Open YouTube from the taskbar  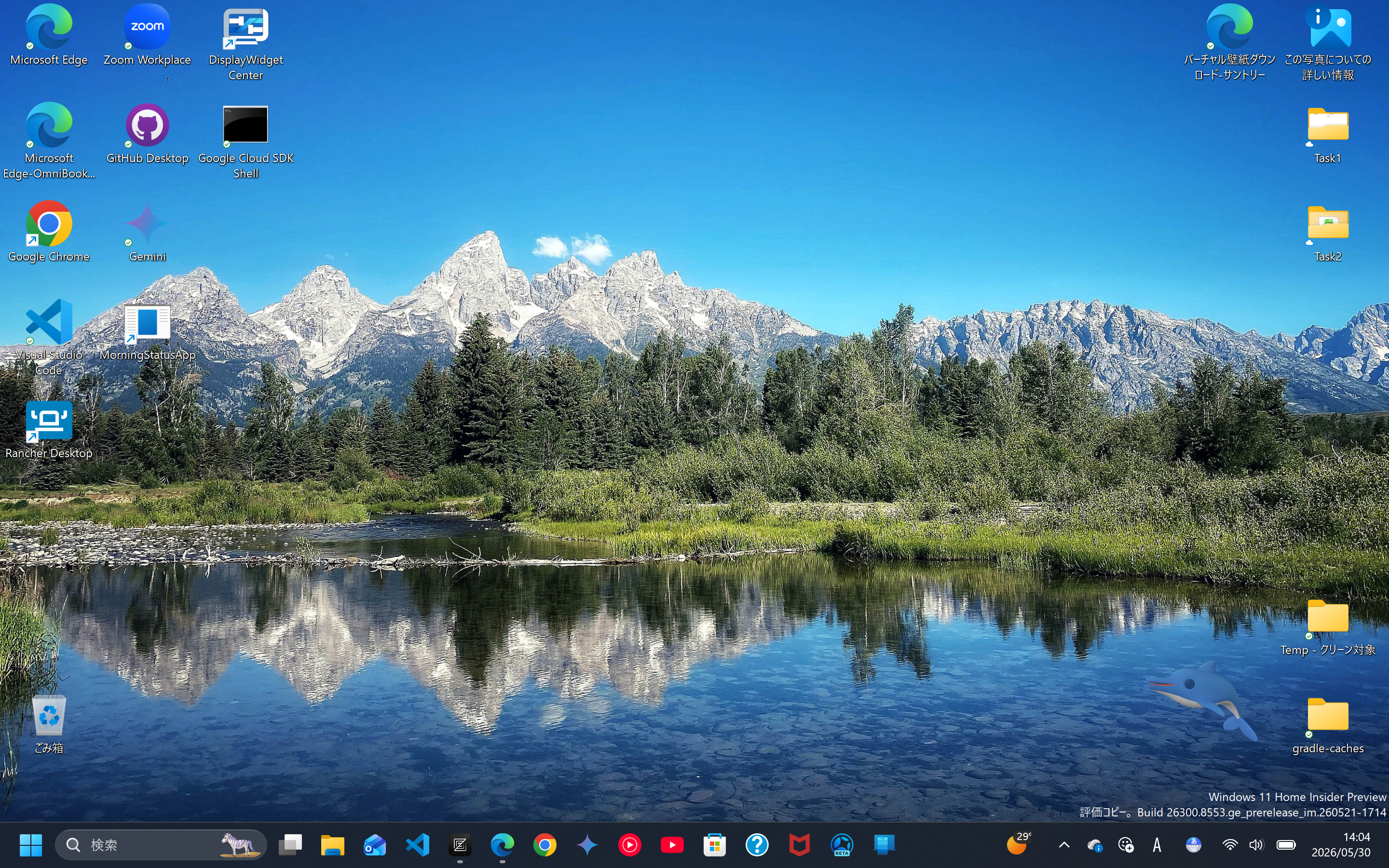coord(672,844)
